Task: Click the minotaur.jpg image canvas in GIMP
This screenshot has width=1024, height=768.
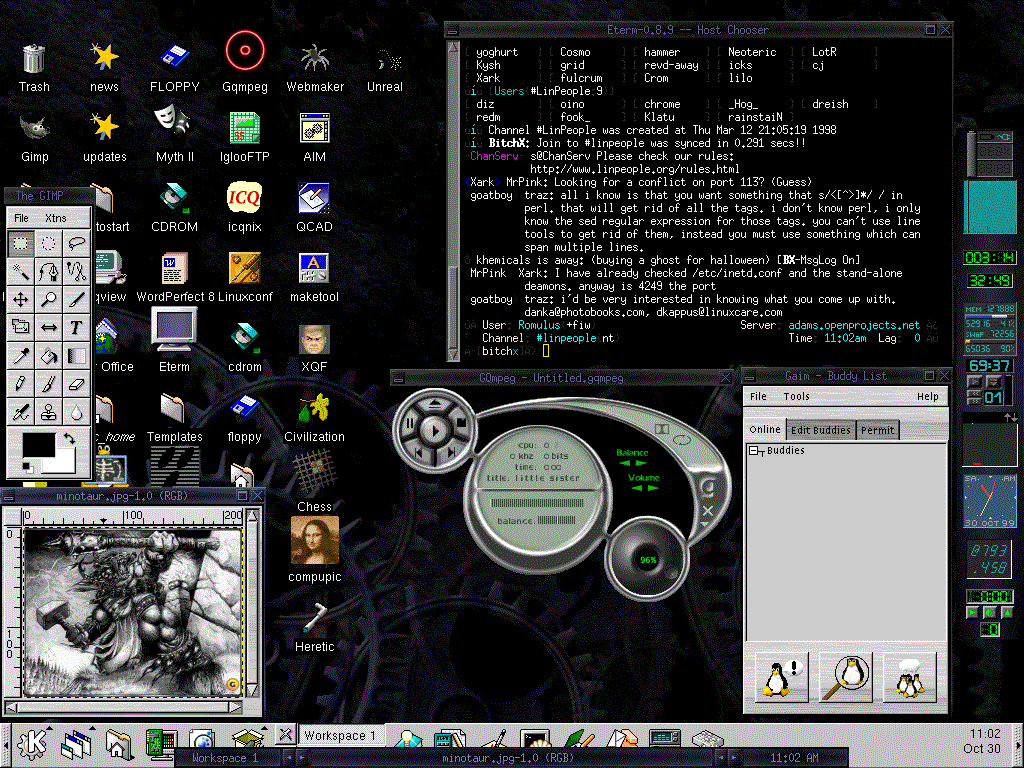Action: [x=133, y=611]
